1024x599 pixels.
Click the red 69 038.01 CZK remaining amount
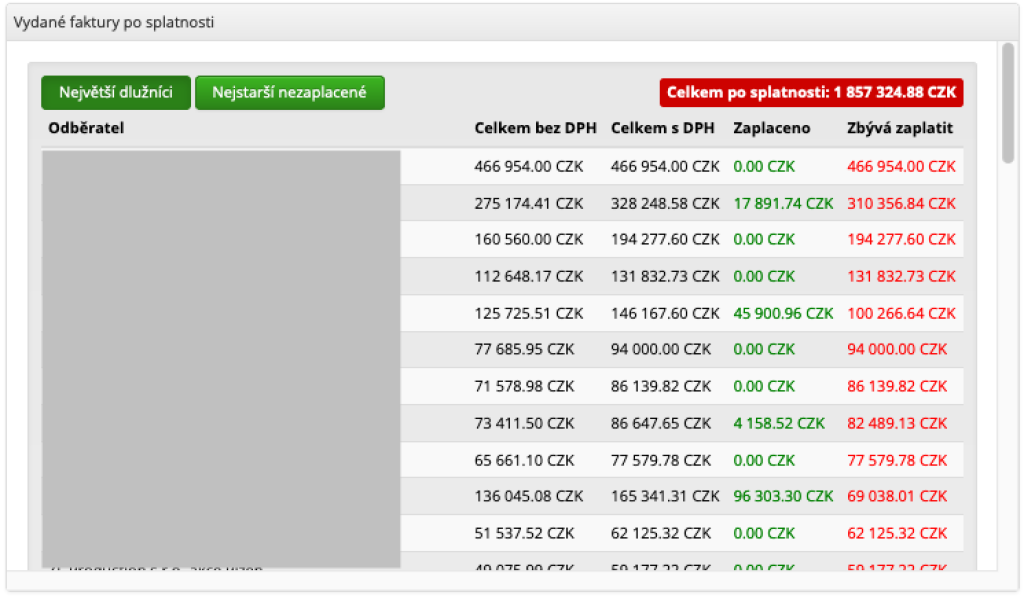tap(897, 496)
